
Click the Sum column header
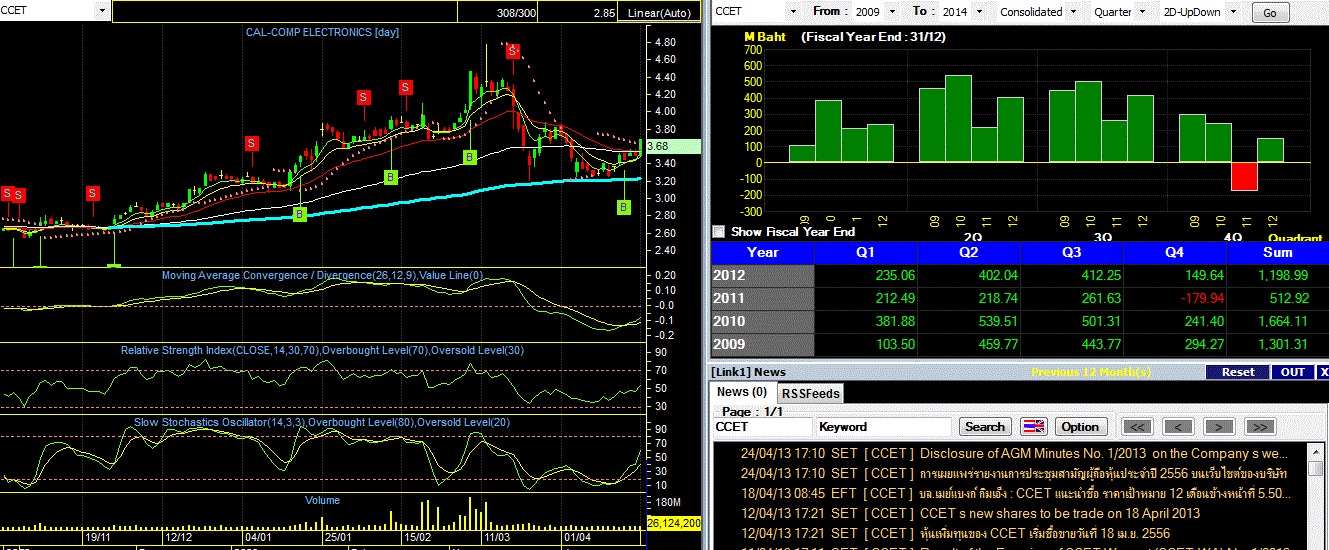[x=1277, y=253]
